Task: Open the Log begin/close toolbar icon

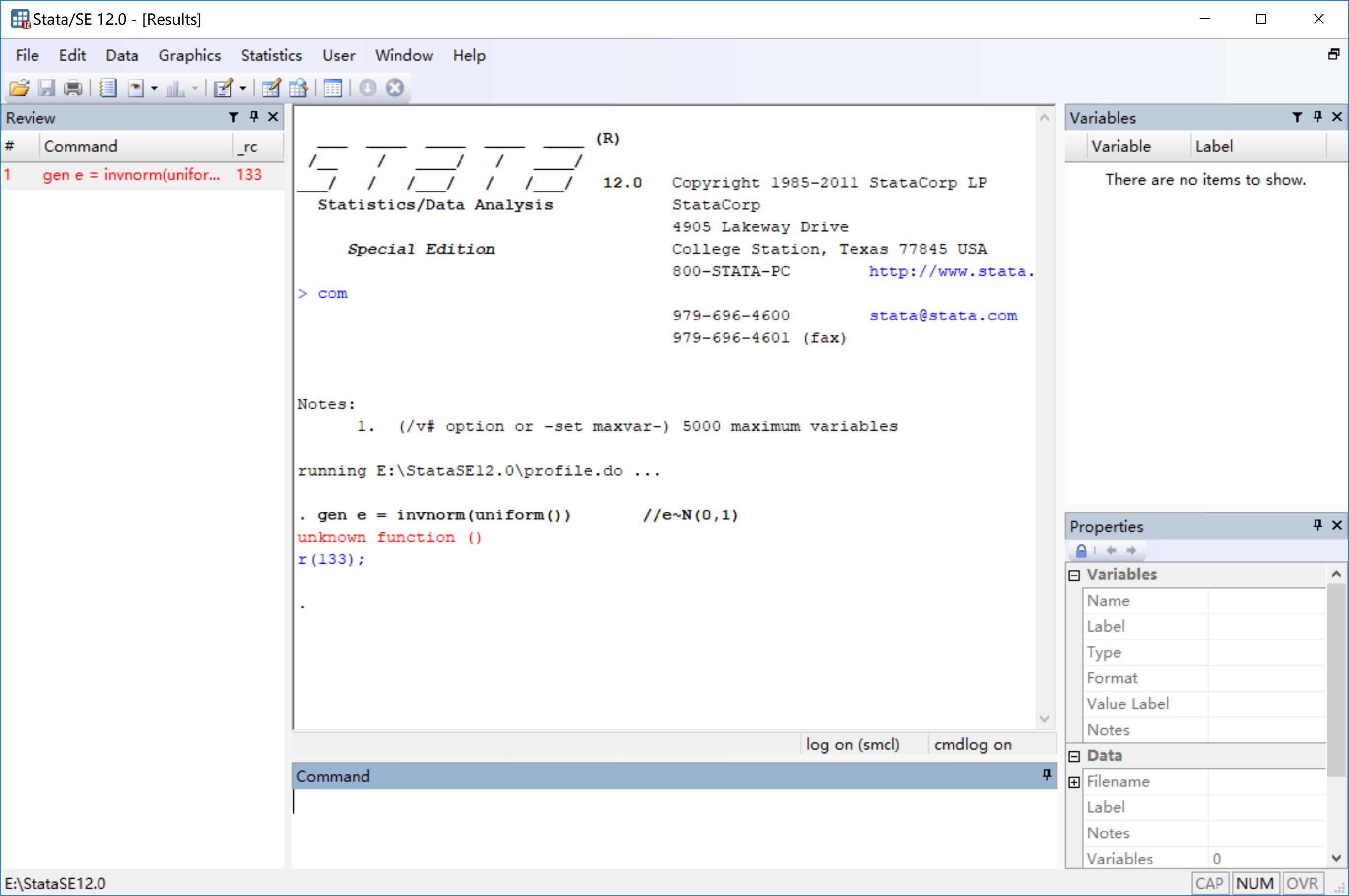Action: coord(107,88)
